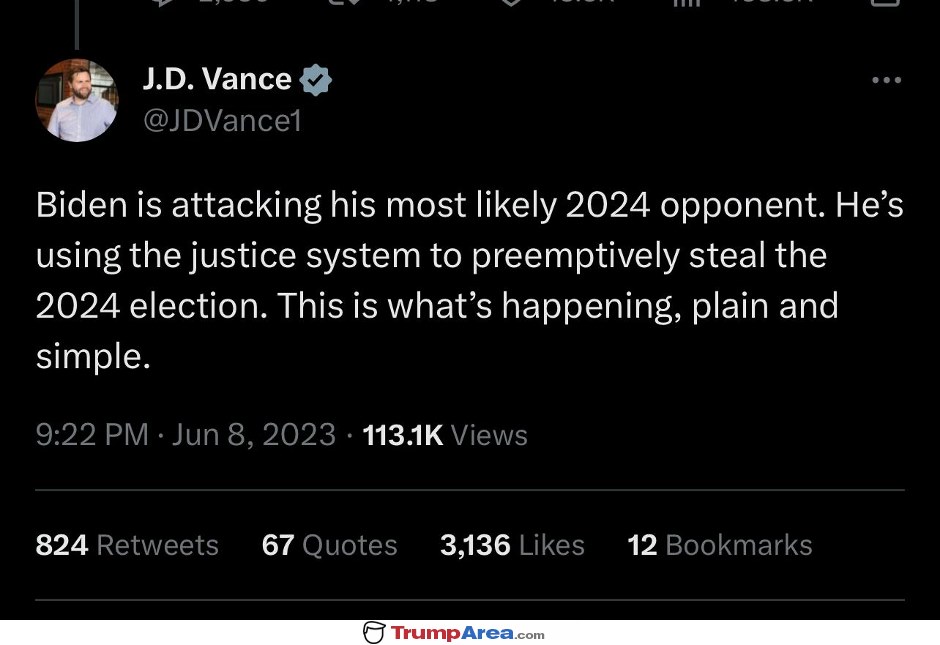Click the blue verified checkmark badge

[x=315, y=80]
